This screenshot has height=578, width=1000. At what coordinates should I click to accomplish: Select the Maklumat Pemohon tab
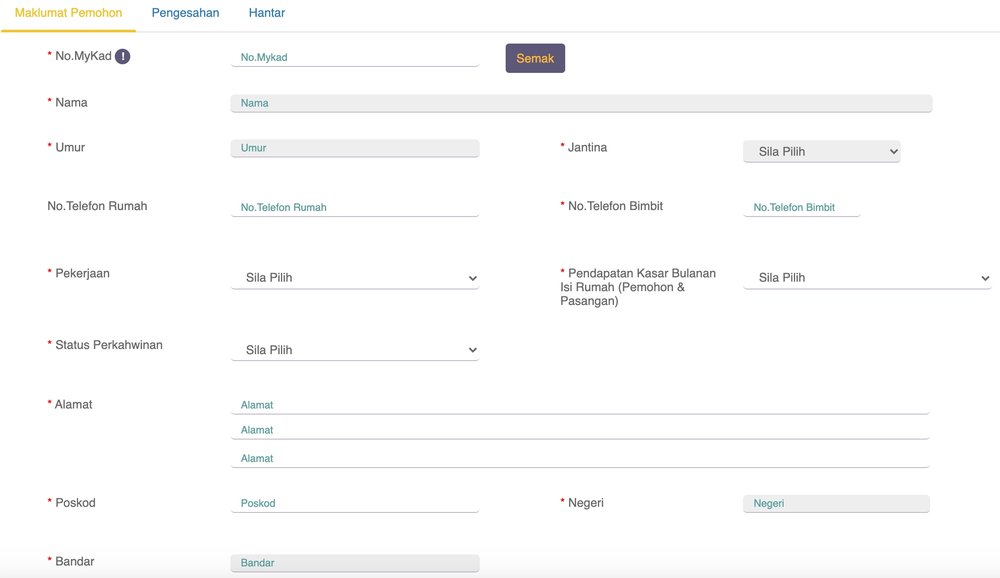[67, 13]
